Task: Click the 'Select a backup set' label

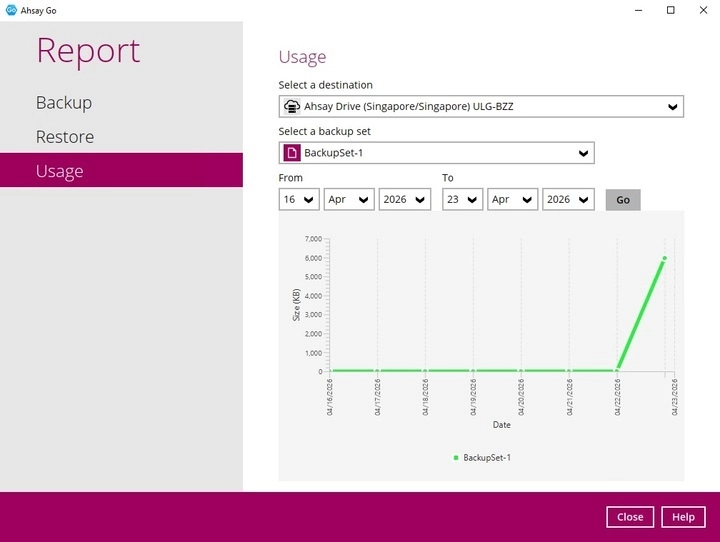Action: pyautogui.click(x=324, y=131)
